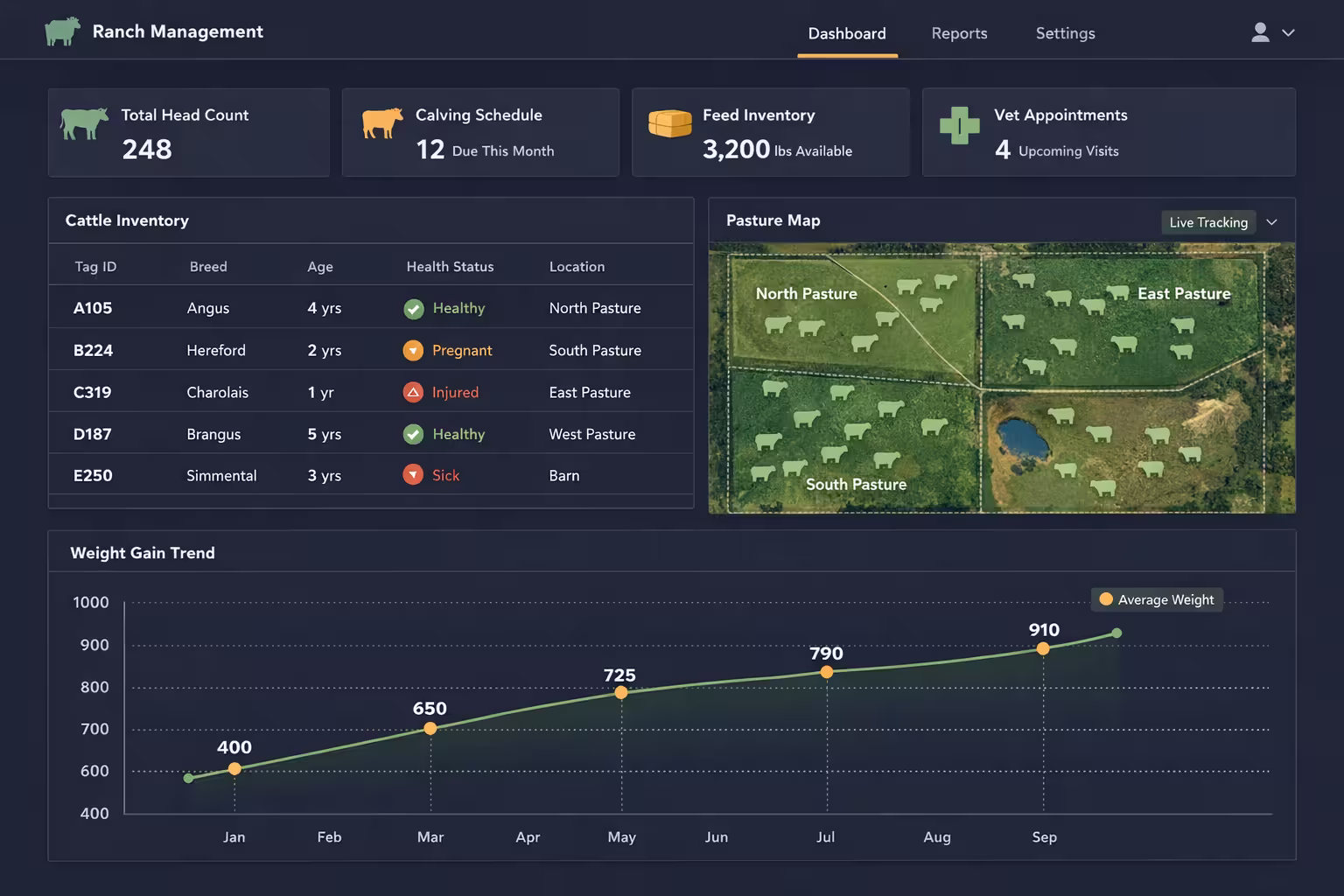1344x896 pixels.
Task: Click the pond in the pasture map
Action: point(1021,437)
